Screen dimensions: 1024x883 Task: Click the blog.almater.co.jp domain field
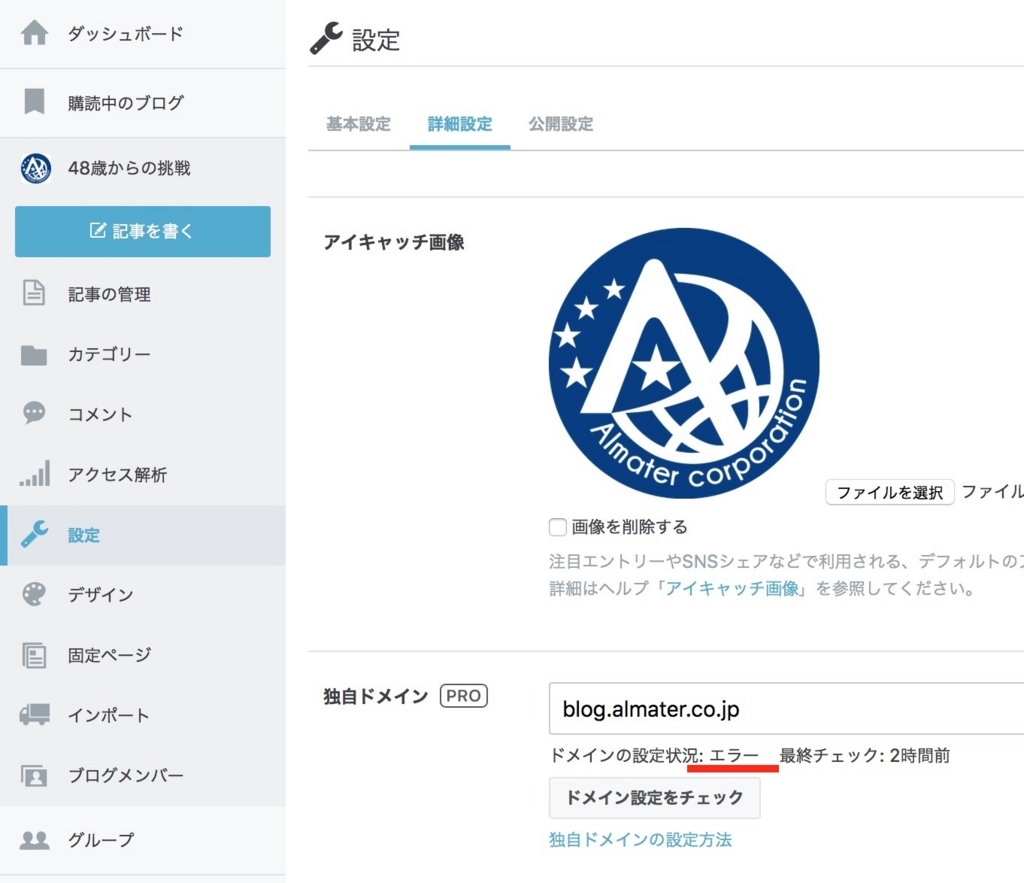pos(786,709)
